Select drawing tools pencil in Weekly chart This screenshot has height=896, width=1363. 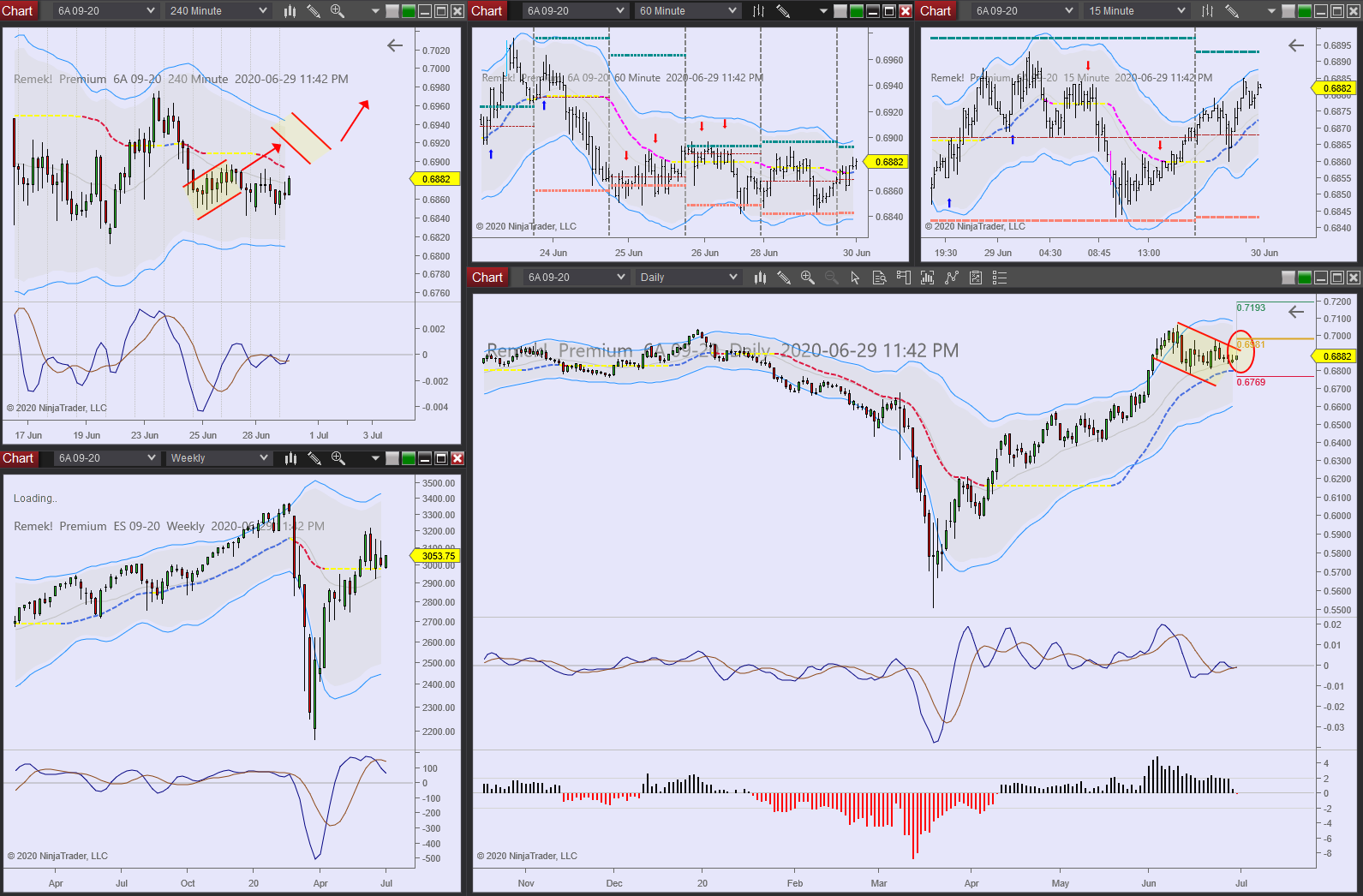[314, 458]
